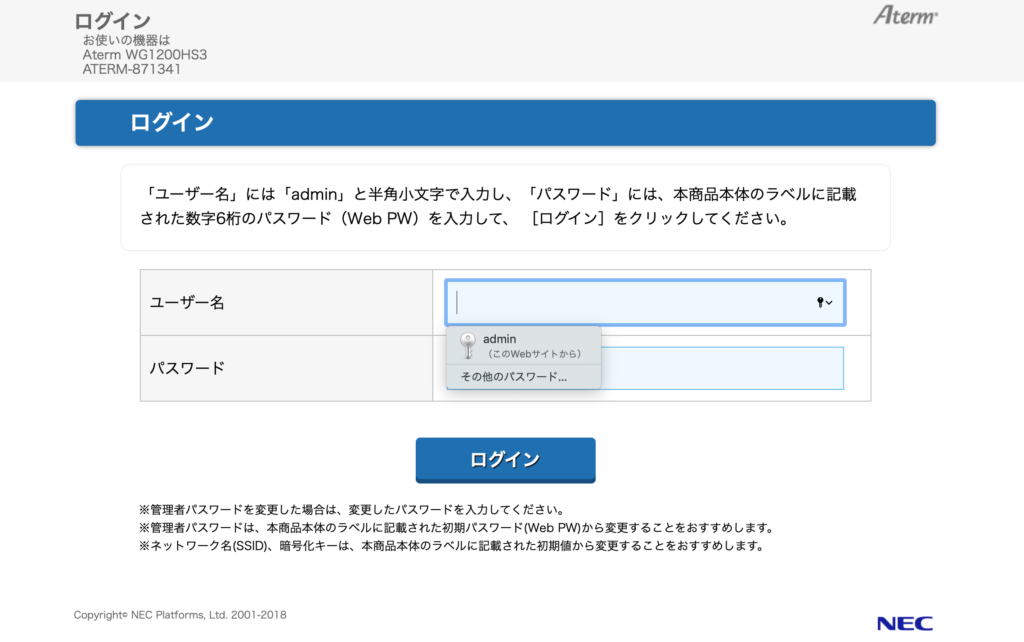Click the keychain icon beside the admin suggestion
This screenshot has width=1024, height=642.
coord(467,346)
